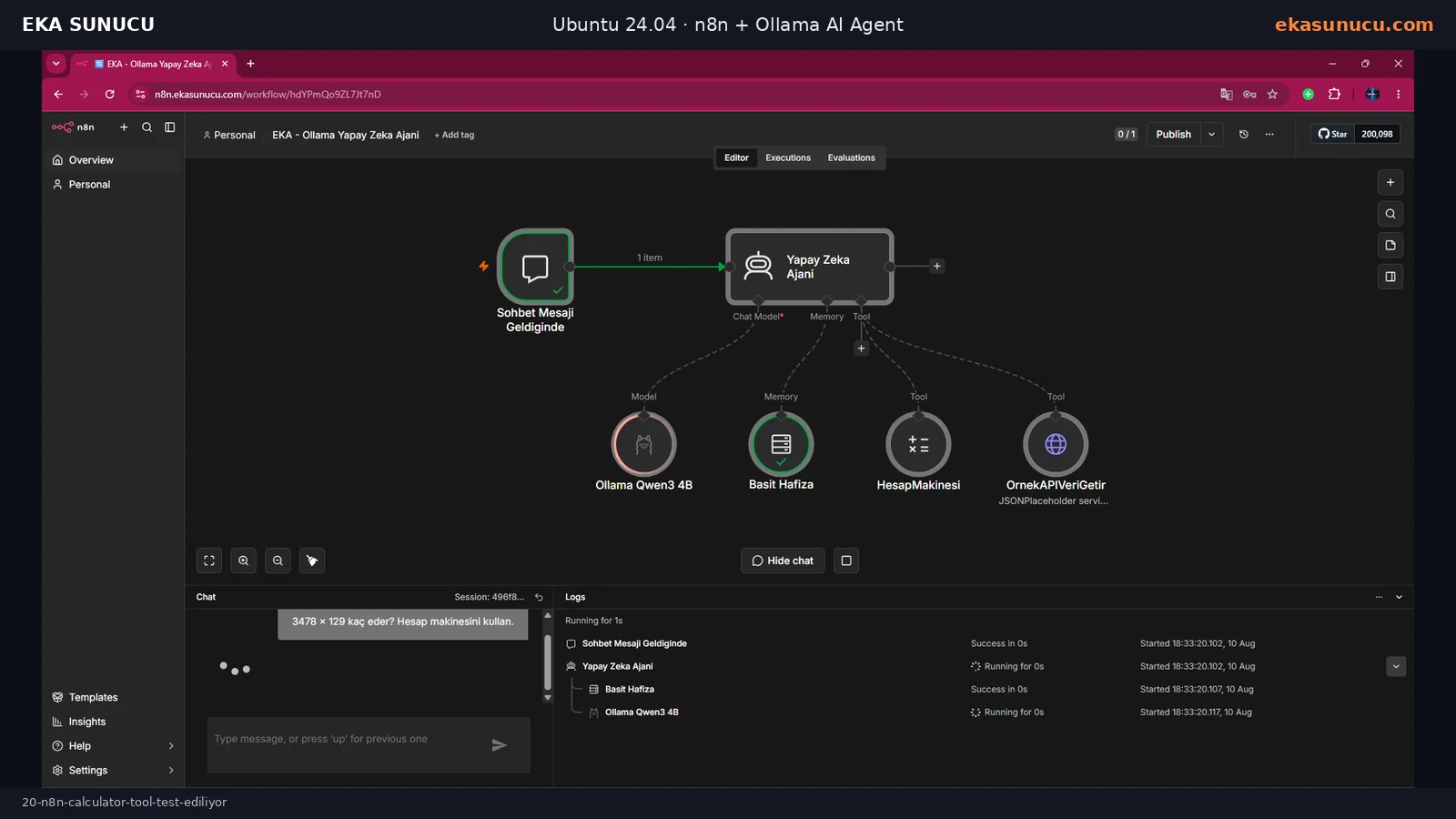Screen dimensions: 1456x819
Task: Expand the Settings submenu chevron
Action: [171, 771]
